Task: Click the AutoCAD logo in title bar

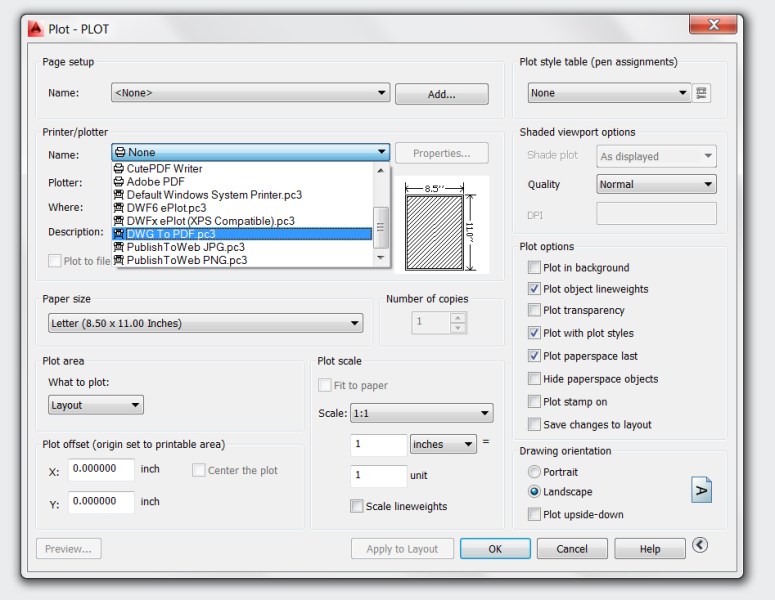Action: point(34,29)
